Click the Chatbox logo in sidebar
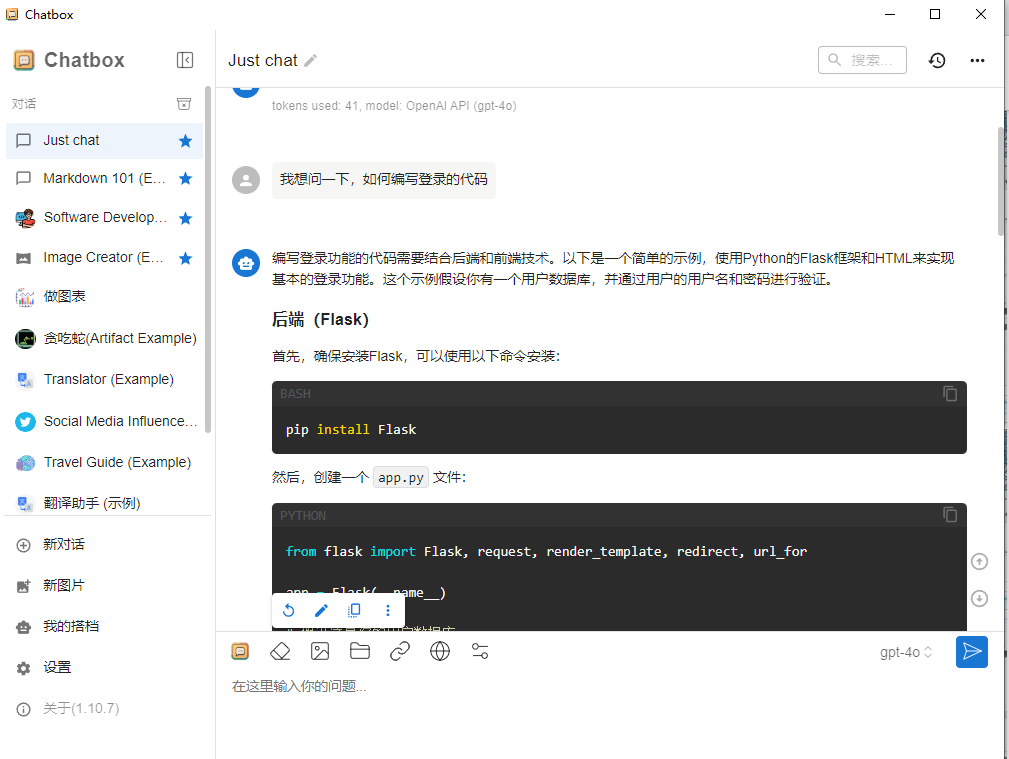The image size is (1009, 759). [24, 60]
